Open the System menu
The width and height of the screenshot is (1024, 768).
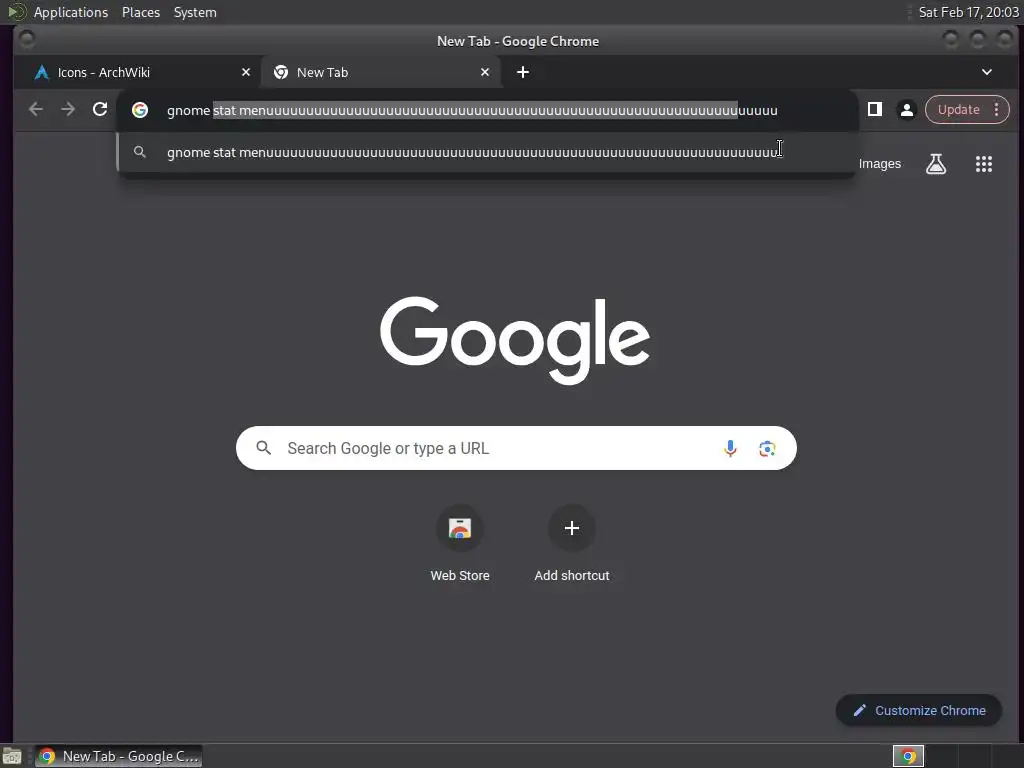195,12
